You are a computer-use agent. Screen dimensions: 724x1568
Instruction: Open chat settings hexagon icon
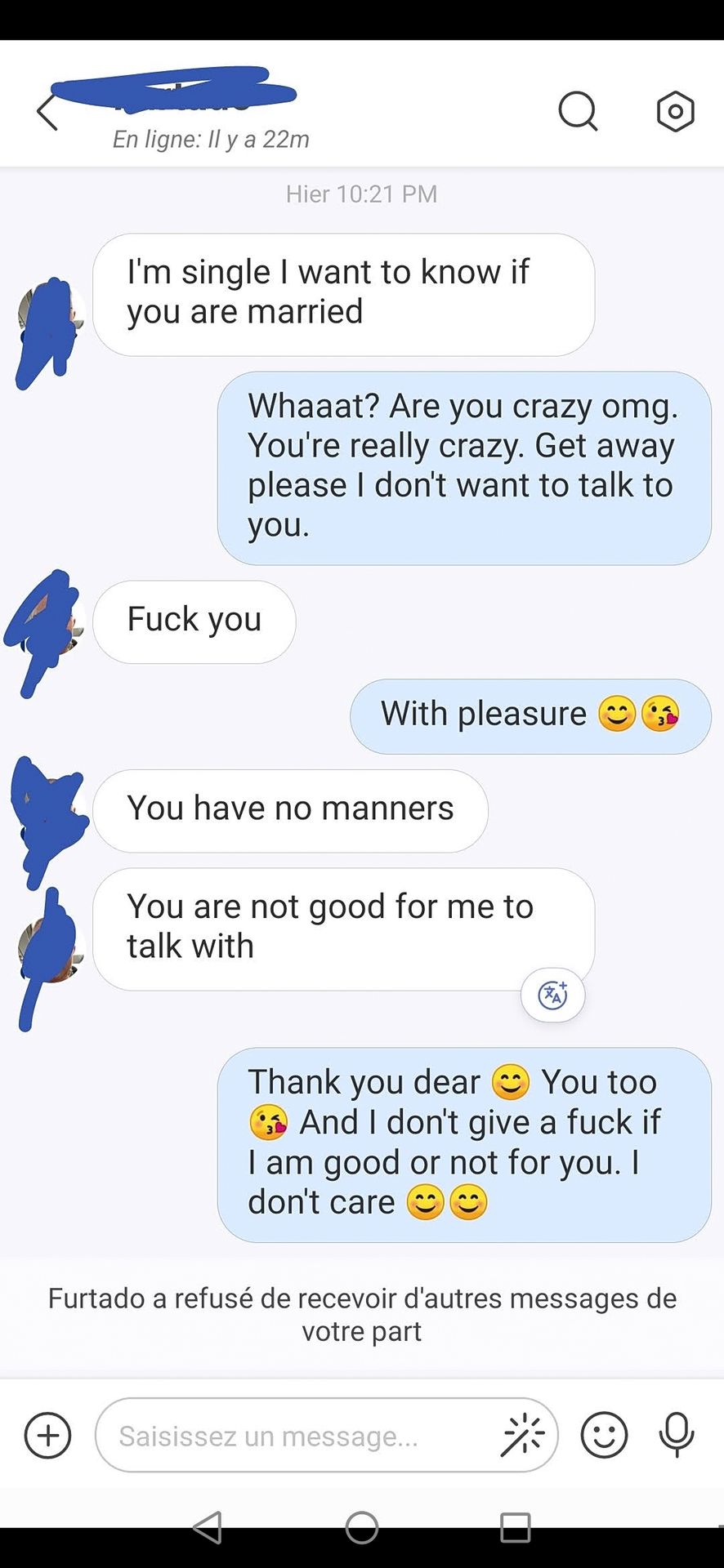676,111
